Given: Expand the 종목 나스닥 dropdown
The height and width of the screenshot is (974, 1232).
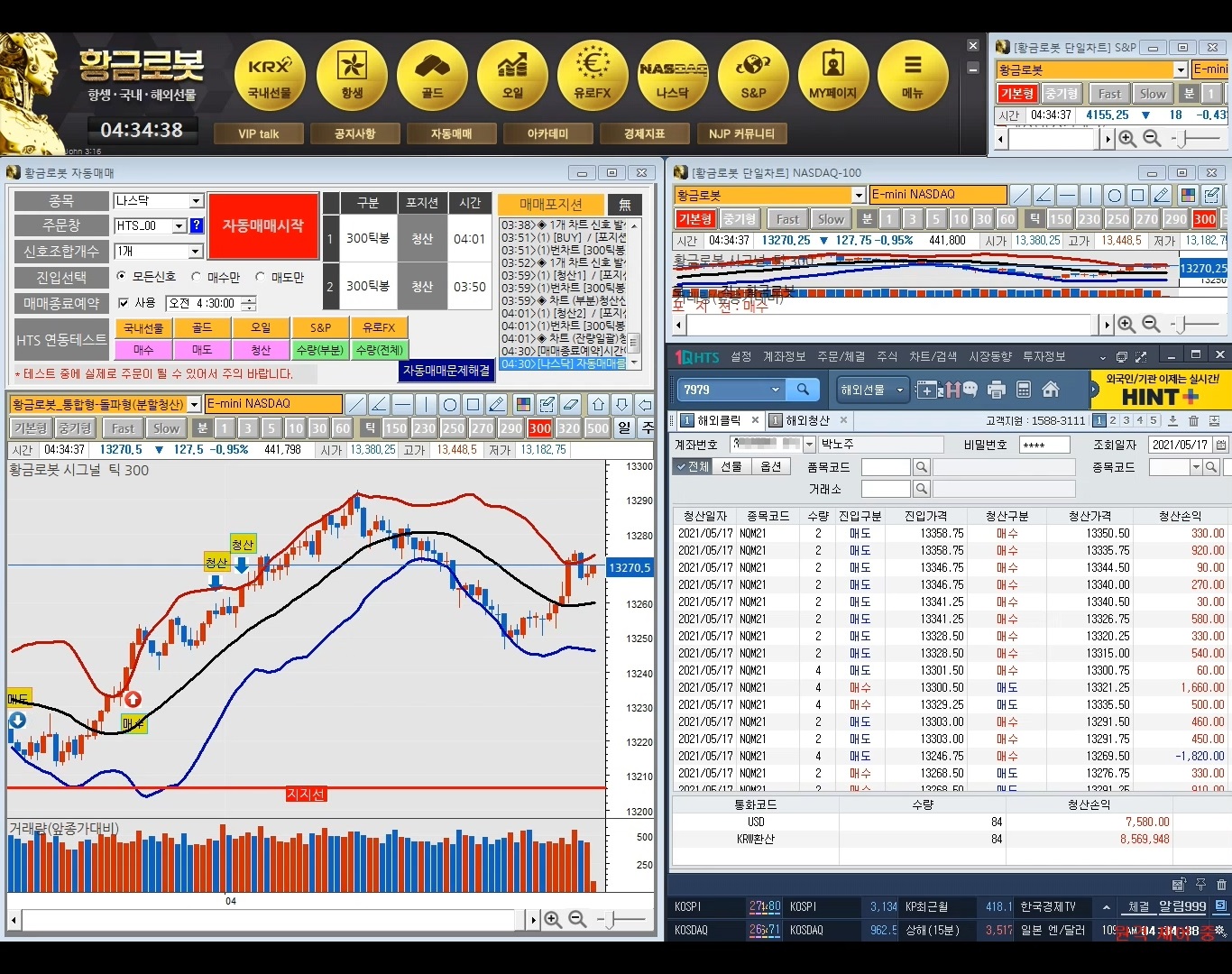Looking at the screenshot, I should (x=196, y=201).
